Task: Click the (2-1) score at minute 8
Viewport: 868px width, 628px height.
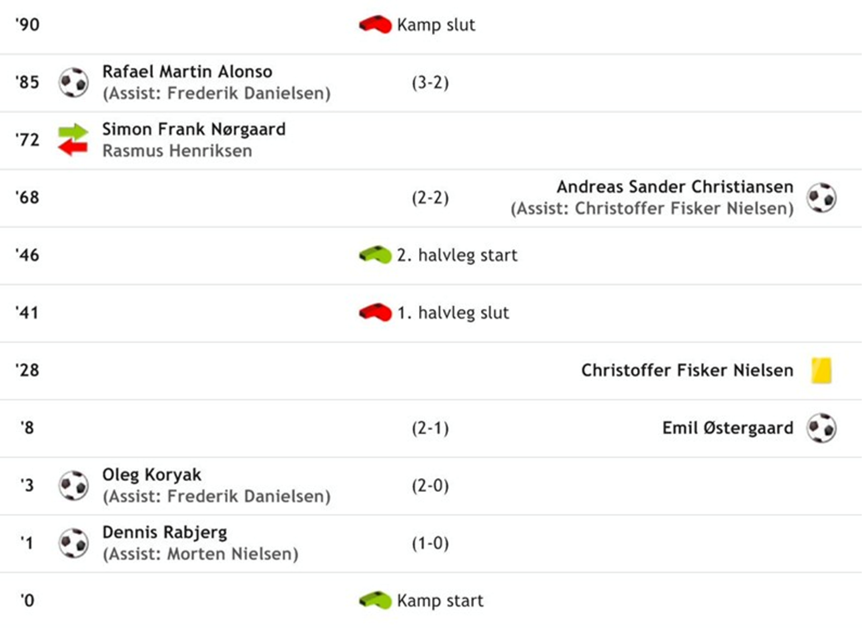Action: tap(430, 428)
